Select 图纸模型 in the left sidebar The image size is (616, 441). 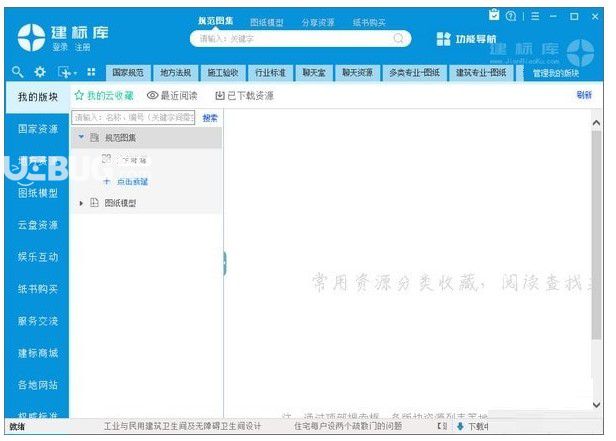click(x=38, y=193)
